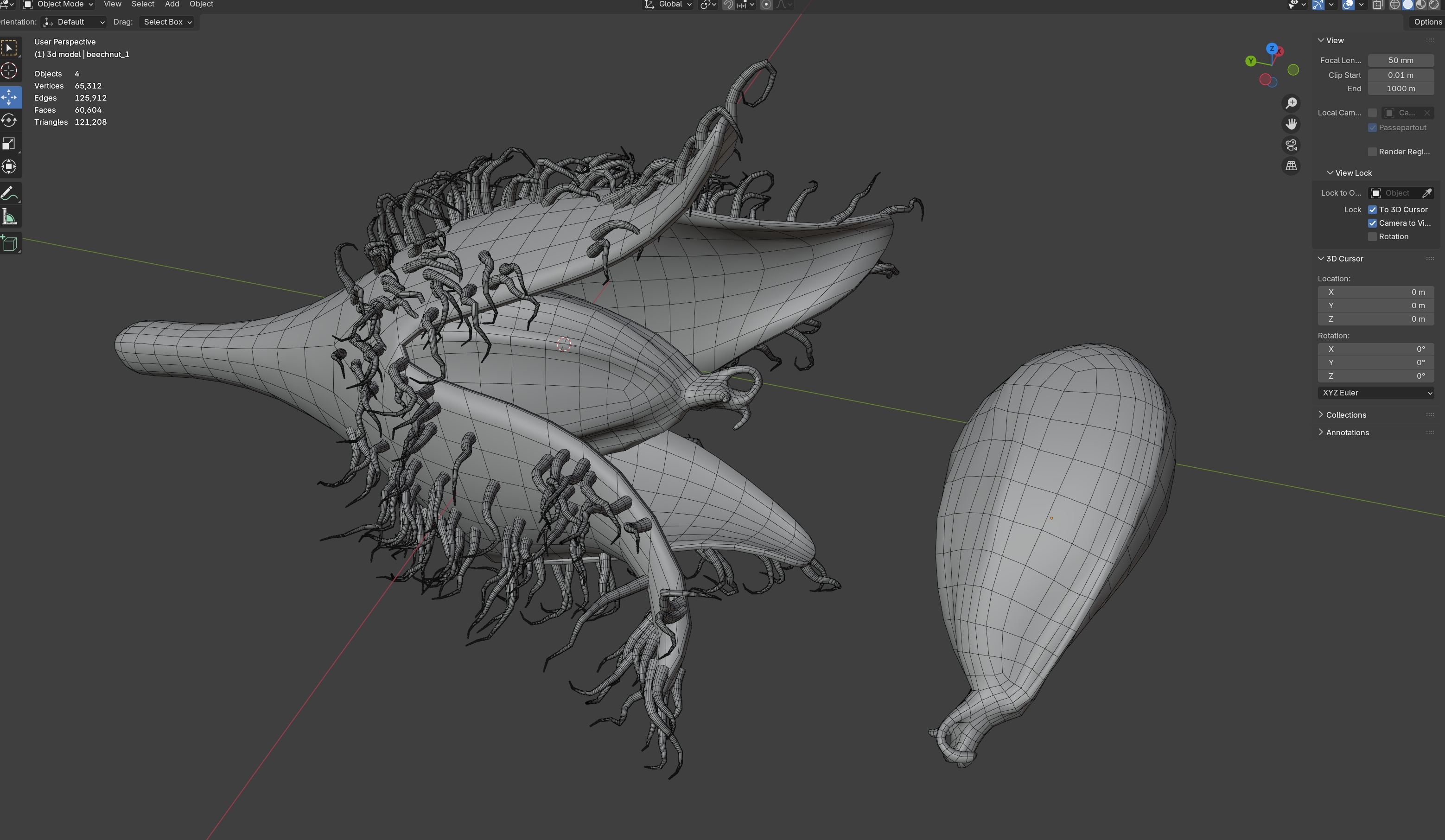
Task: Select the Cursor tool in the toolbar
Action: (9, 71)
